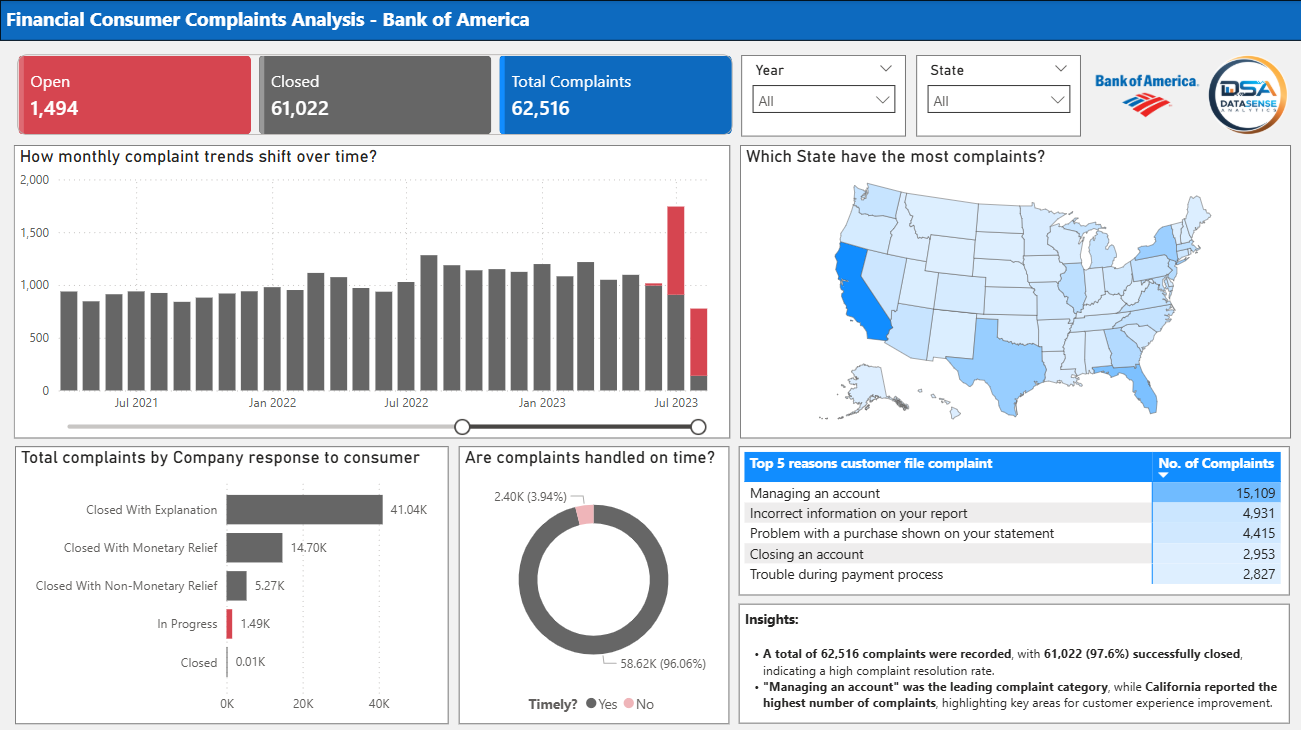Click the pink No segment of donut
The width and height of the screenshot is (1301, 730).
pyautogui.click(x=585, y=515)
